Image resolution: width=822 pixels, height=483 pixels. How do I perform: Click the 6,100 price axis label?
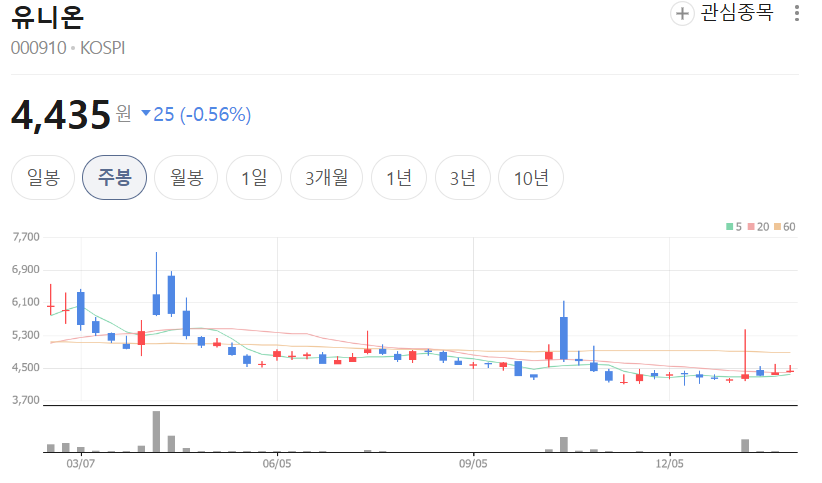tap(26, 302)
